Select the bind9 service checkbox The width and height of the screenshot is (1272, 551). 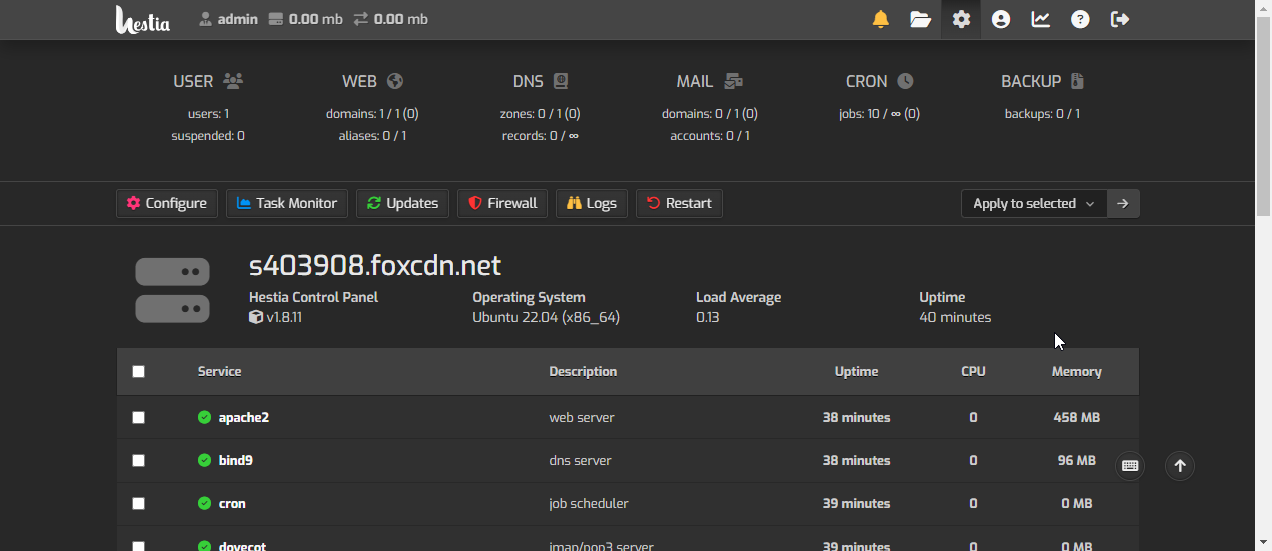[138, 460]
